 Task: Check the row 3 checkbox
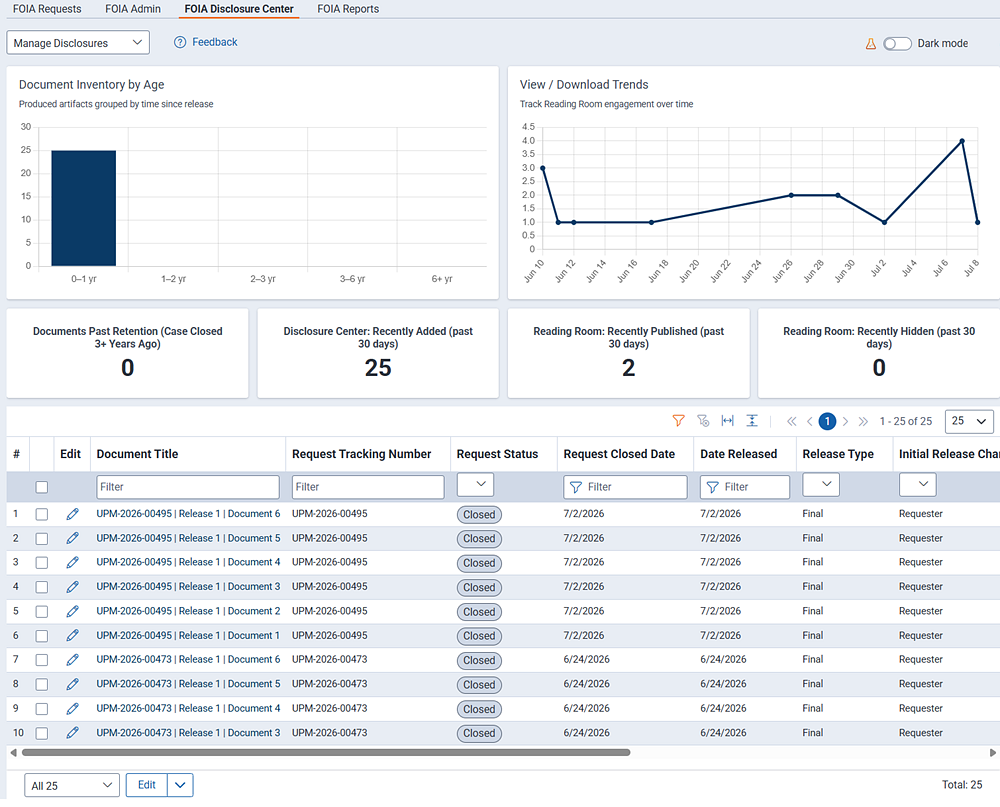point(41,563)
